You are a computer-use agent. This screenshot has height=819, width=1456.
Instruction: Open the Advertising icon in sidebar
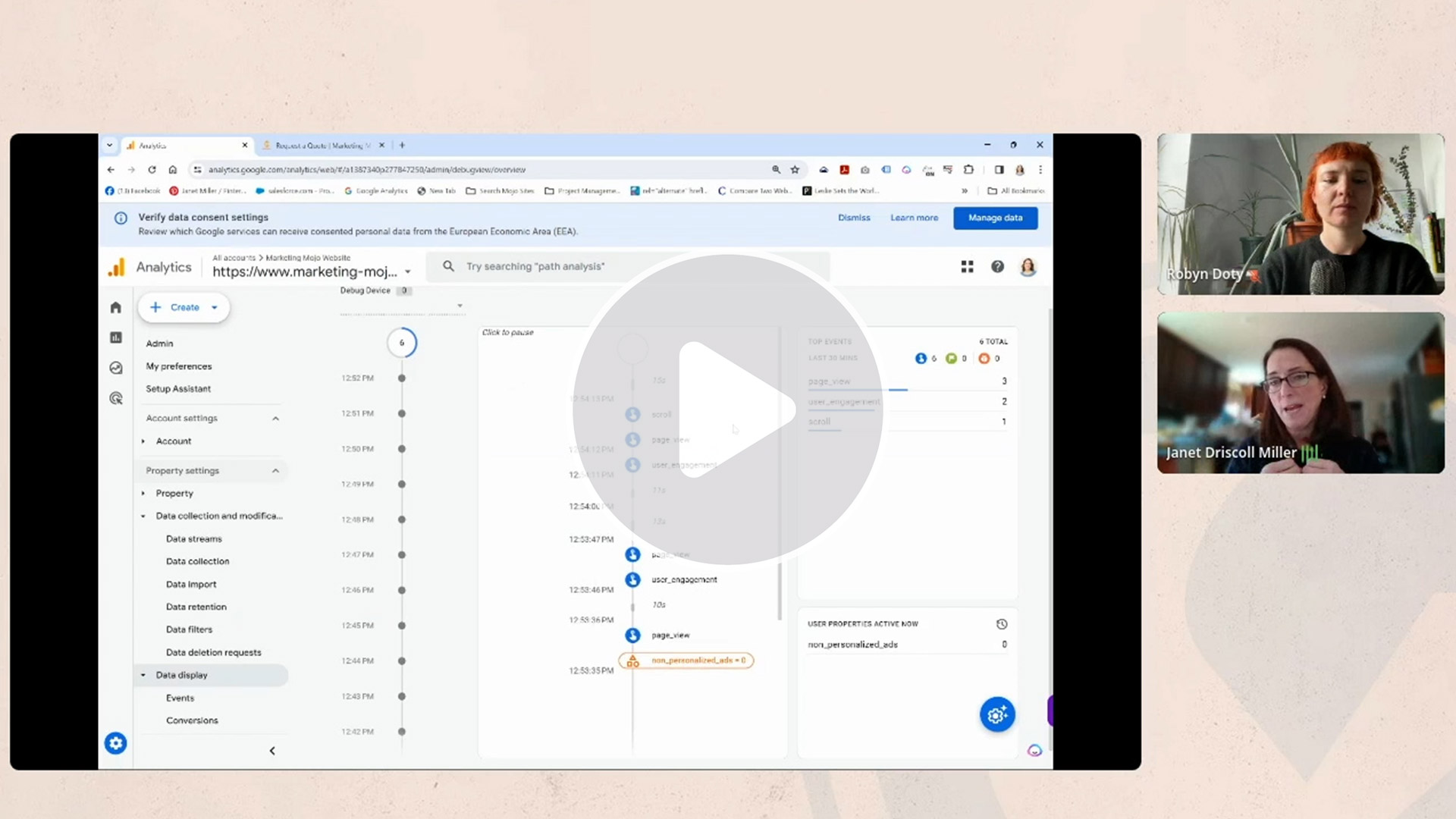click(116, 398)
